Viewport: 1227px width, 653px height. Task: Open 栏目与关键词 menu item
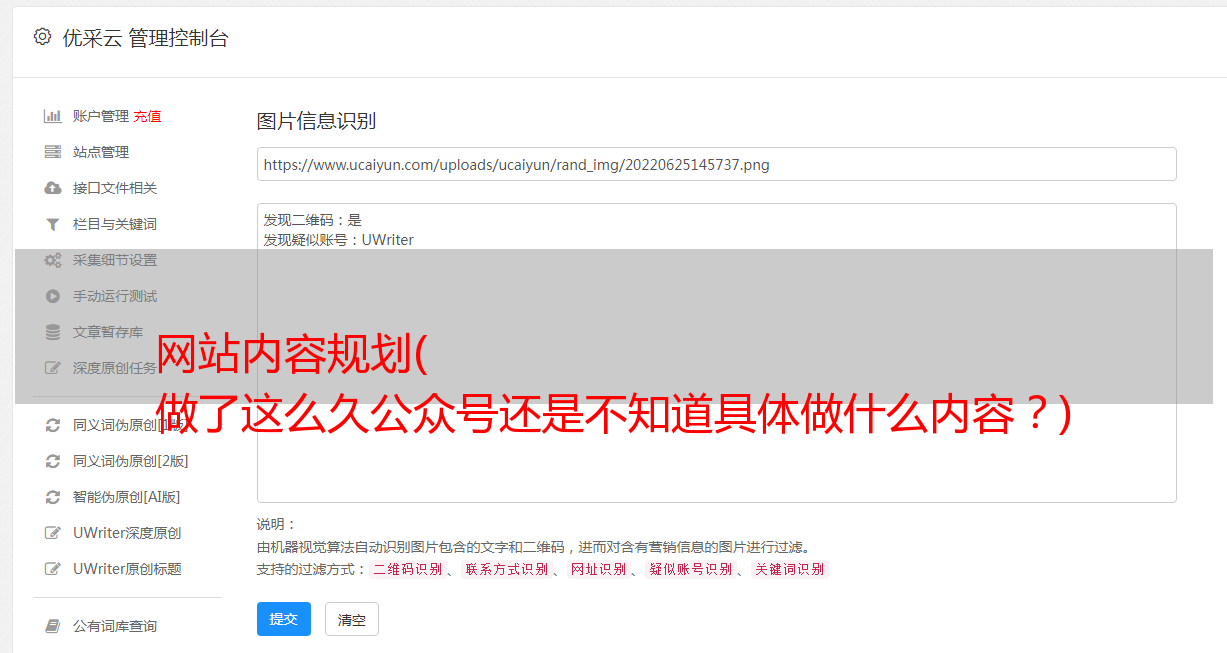(x=115, y=224)
